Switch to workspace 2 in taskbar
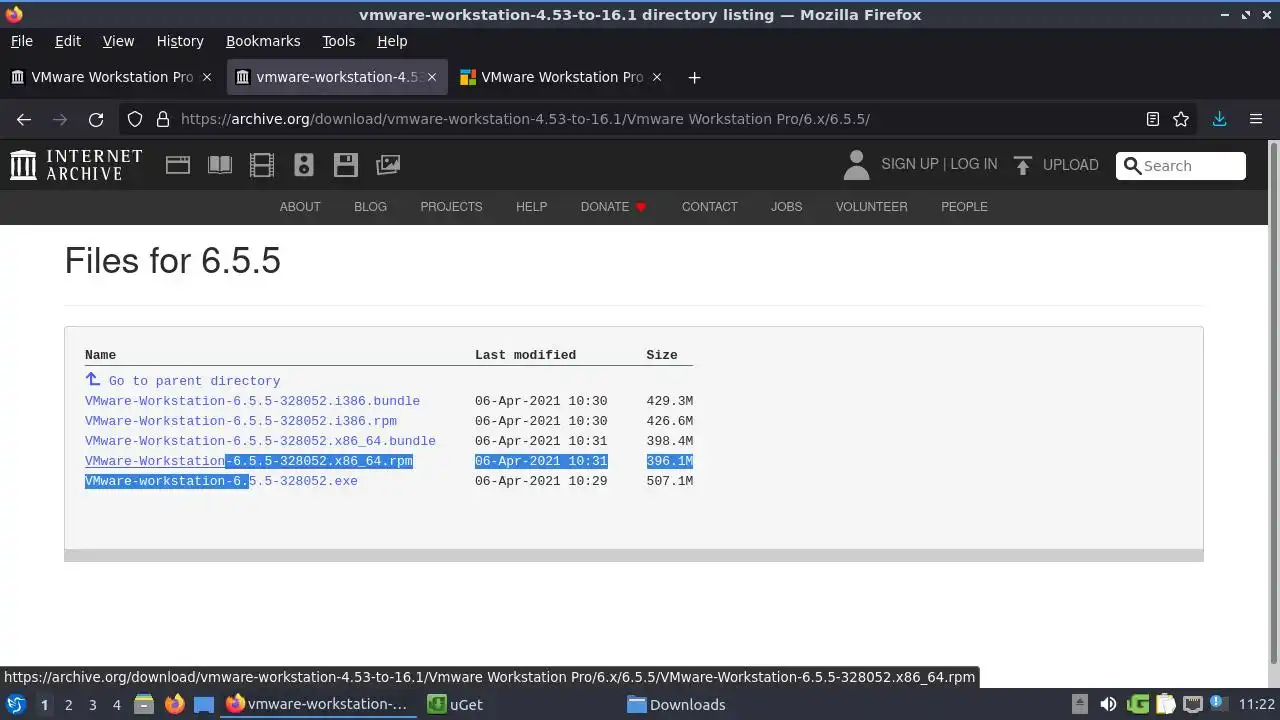The height and width of the screenshot is (720, 1280). coord(68,705)
